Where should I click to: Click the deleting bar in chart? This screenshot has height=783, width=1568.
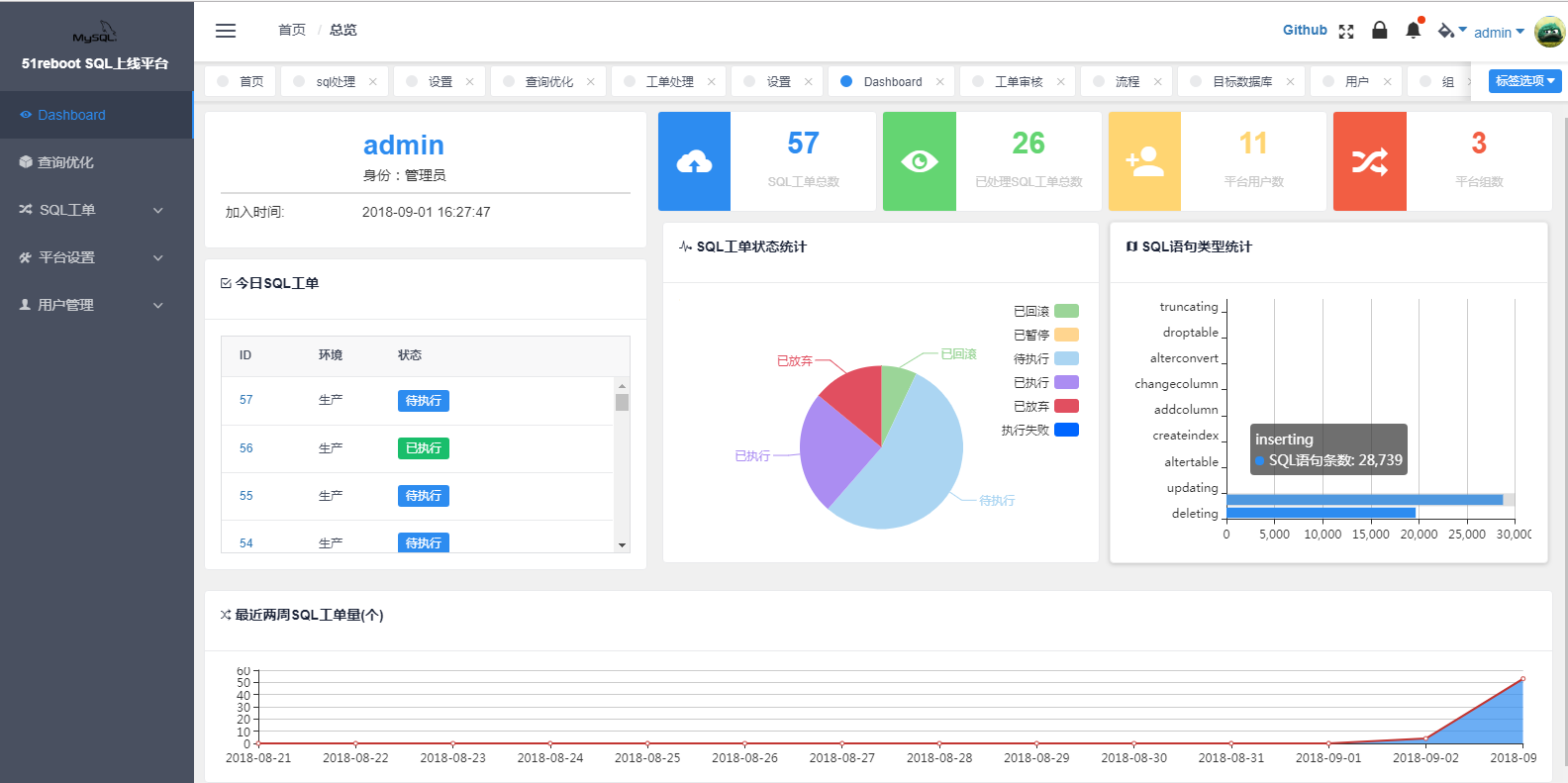[x=1321, y=513]
